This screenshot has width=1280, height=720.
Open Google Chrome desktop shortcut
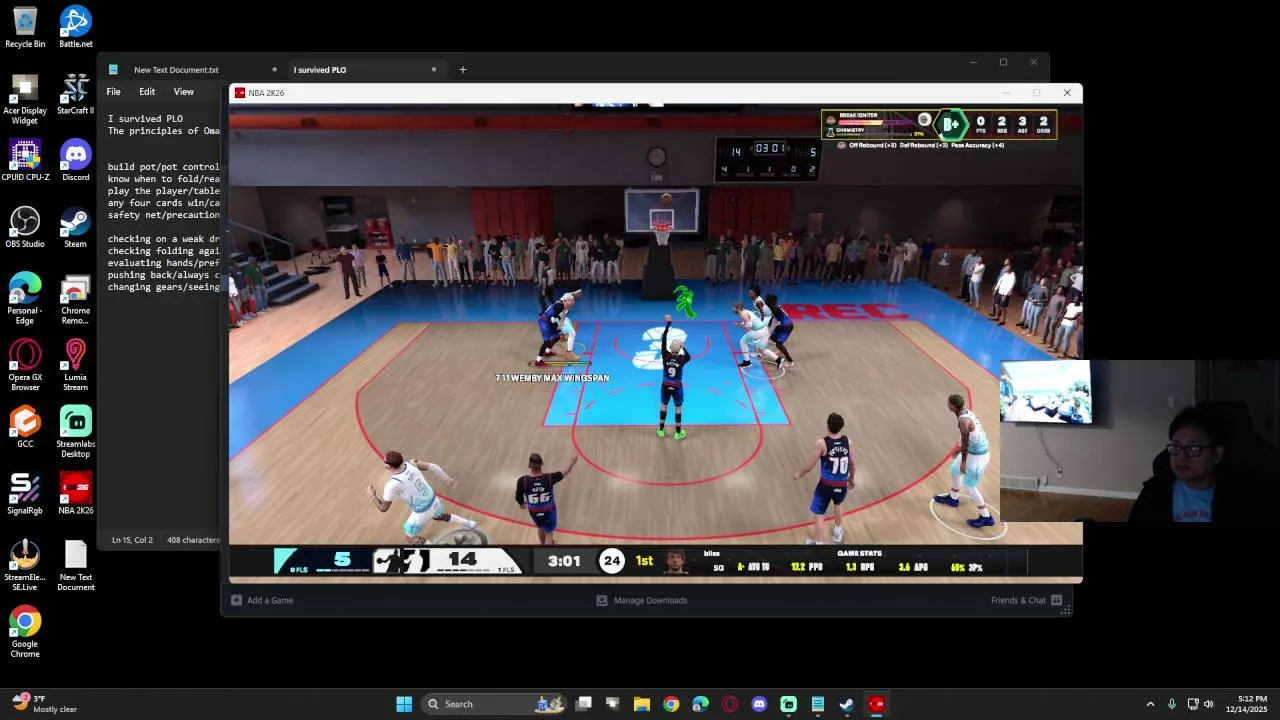tap(25, 632)
